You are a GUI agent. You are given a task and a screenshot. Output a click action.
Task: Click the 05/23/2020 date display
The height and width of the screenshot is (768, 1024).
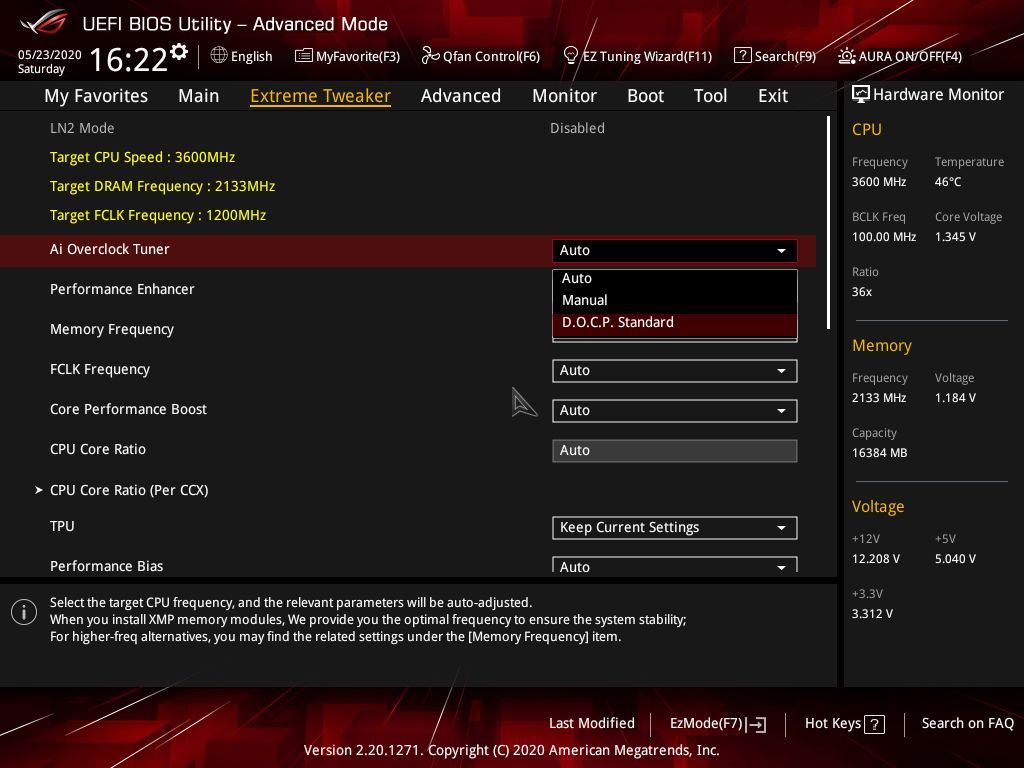pos(50,54)
